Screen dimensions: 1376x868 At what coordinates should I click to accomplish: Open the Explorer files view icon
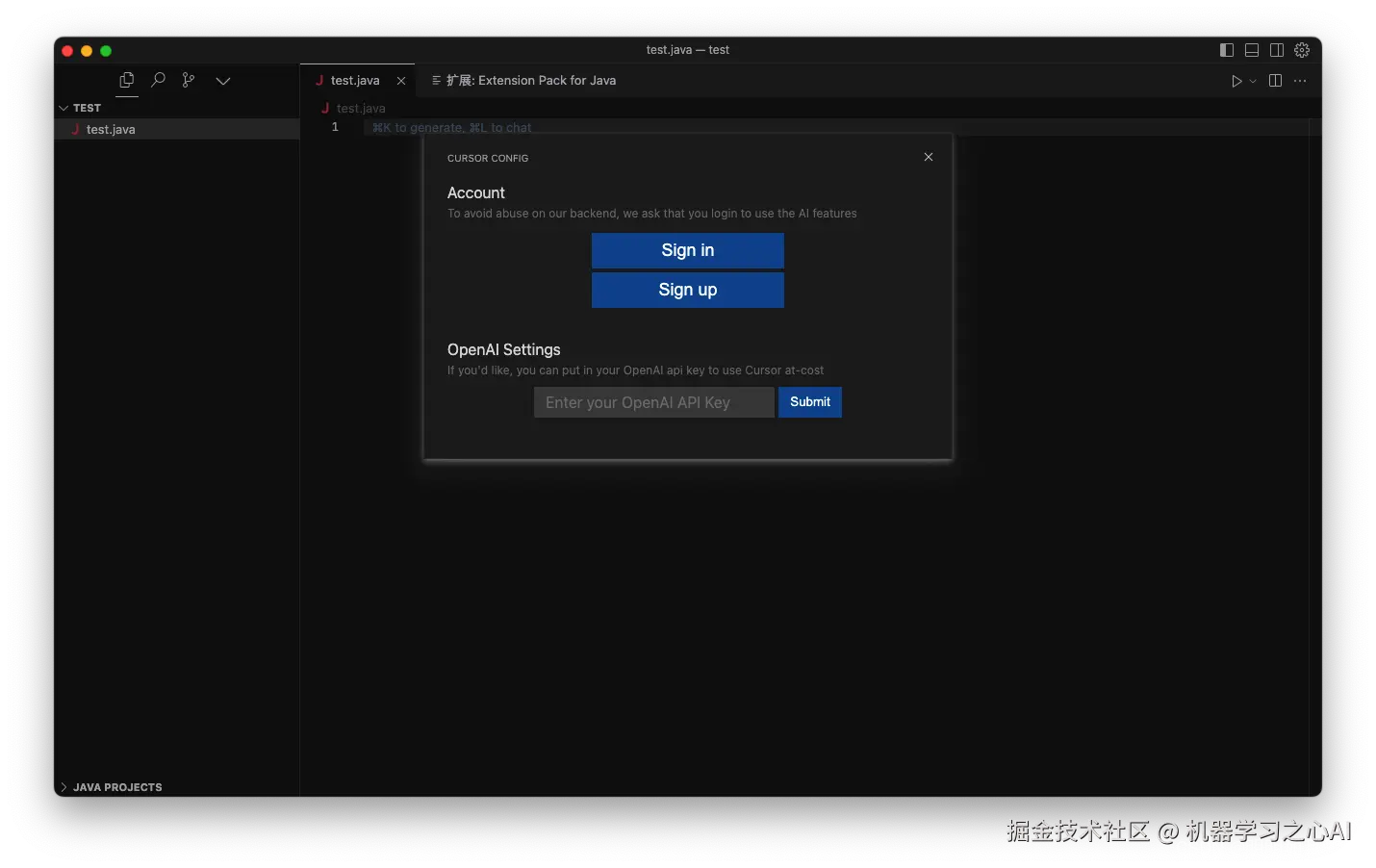[126, 81]
